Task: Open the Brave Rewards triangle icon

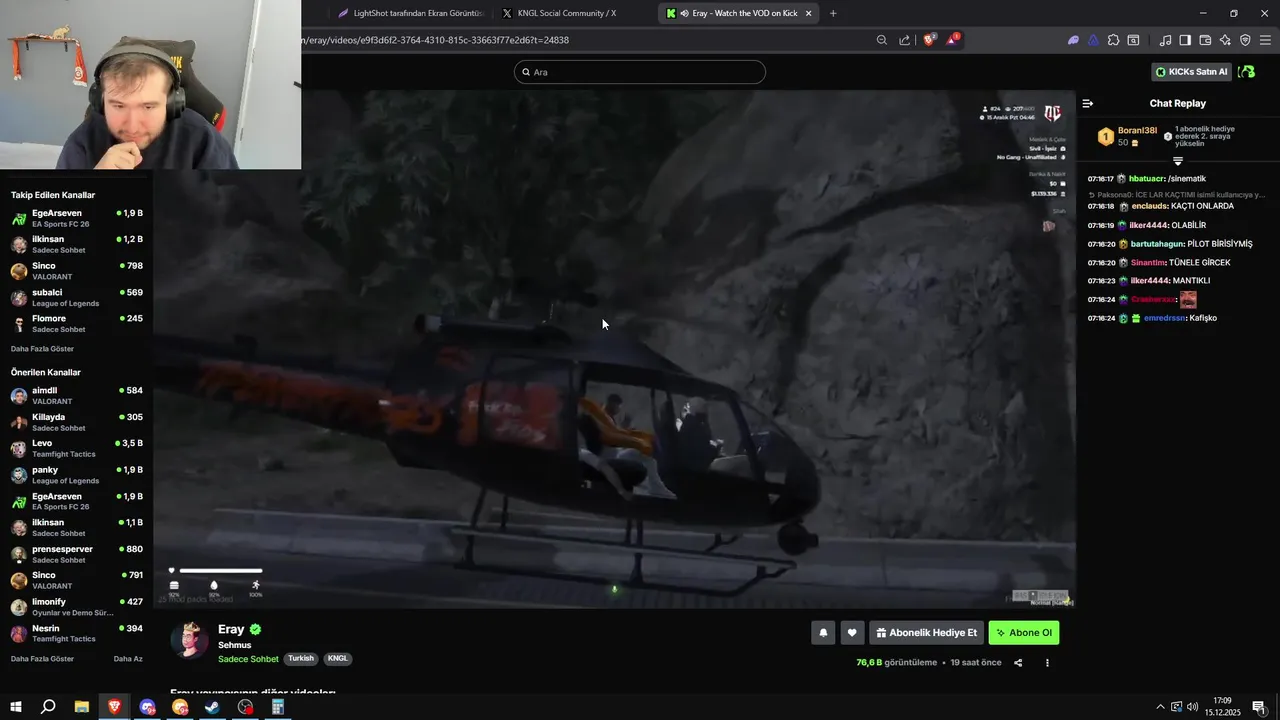Action: coord(952,40)
